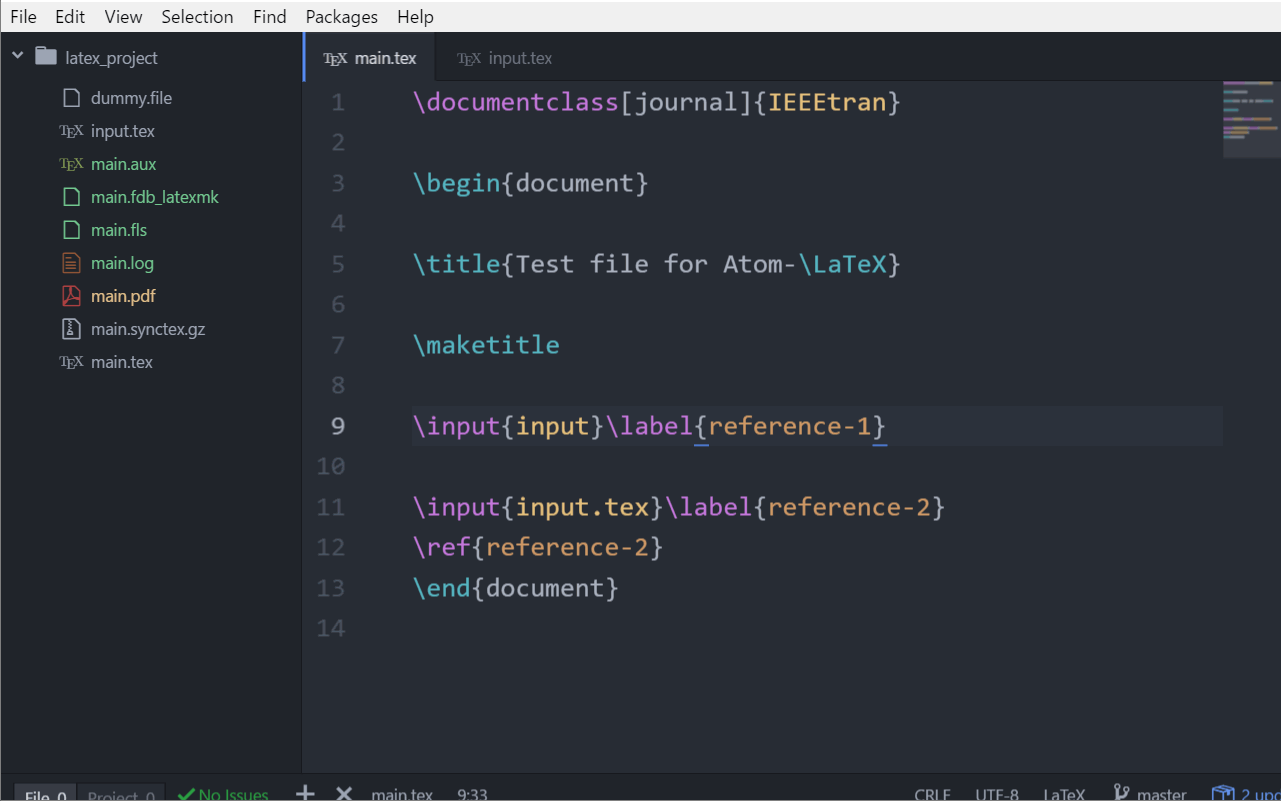Image resolution: width=1281 pixels, height=801 pixels.
Task: Click the TeX icon on the main.tex tab
Action: point(335,59)
